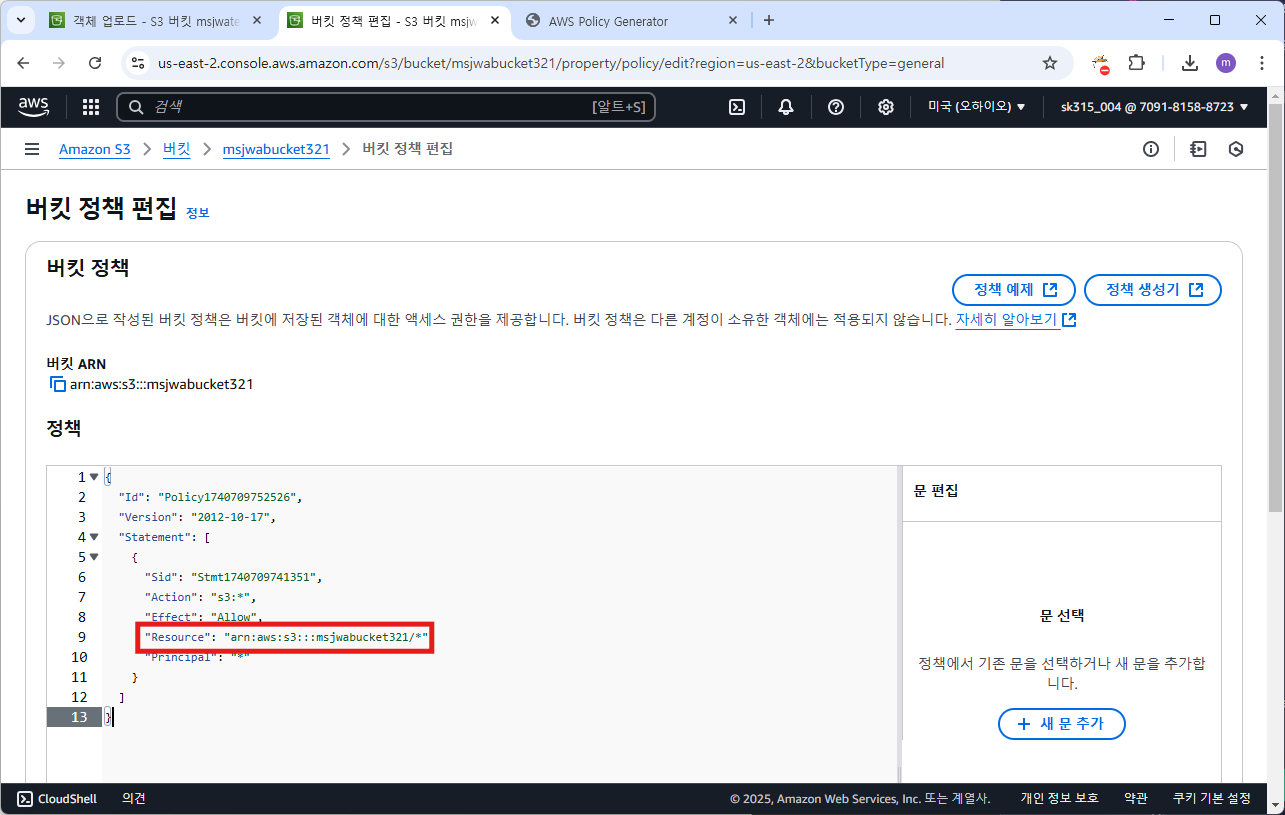
Task: Expand the account menu sk315_004
Action: [1155, 107]
